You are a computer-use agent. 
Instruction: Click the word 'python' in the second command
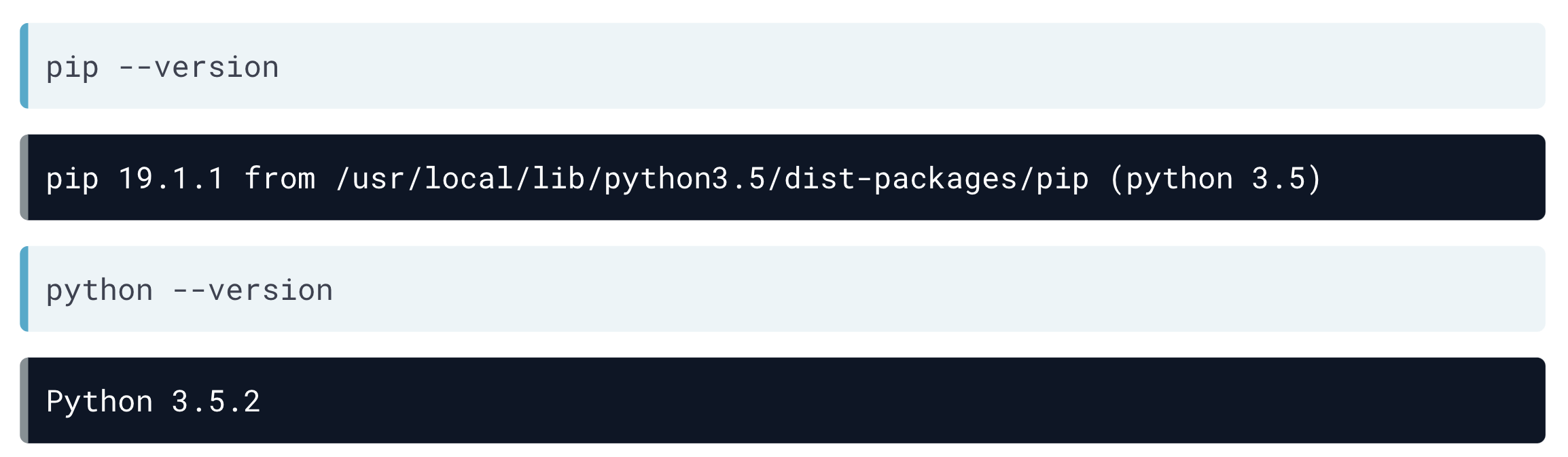99,291
